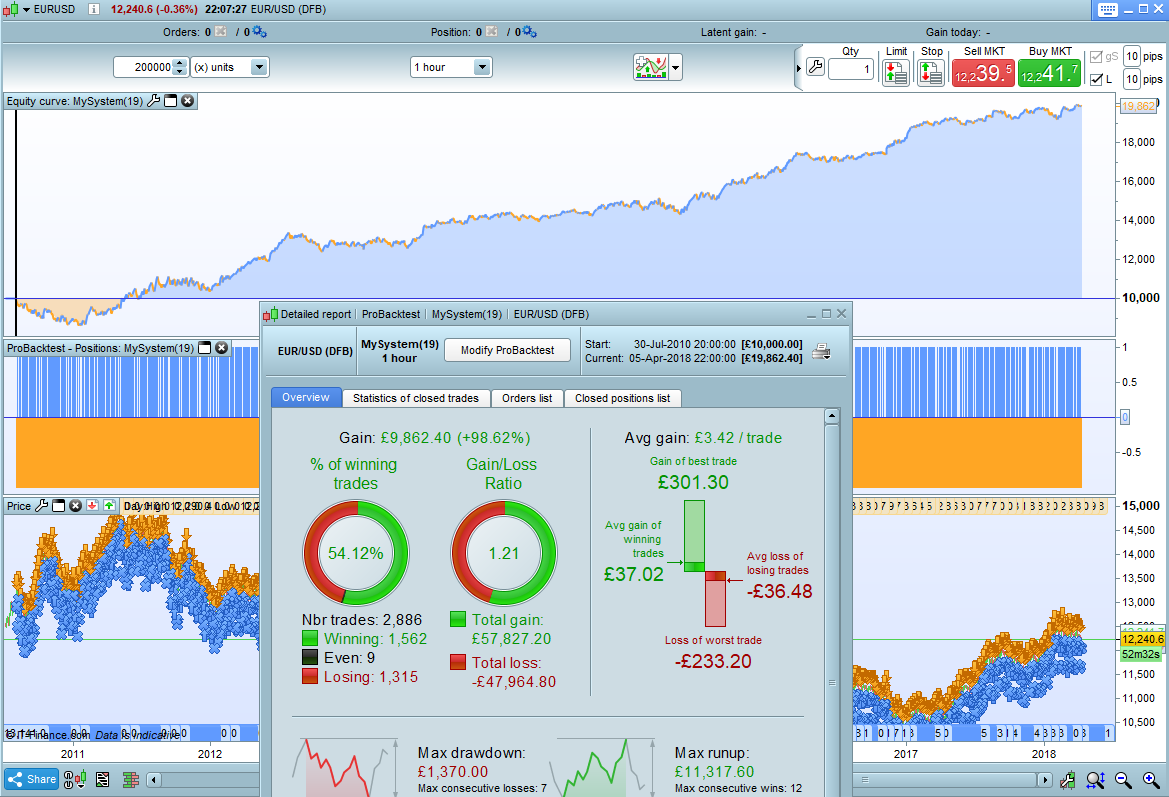Viewport: 1169px width, 797px height.
Task: Click the red Sell MKT button
Action: 983,73
